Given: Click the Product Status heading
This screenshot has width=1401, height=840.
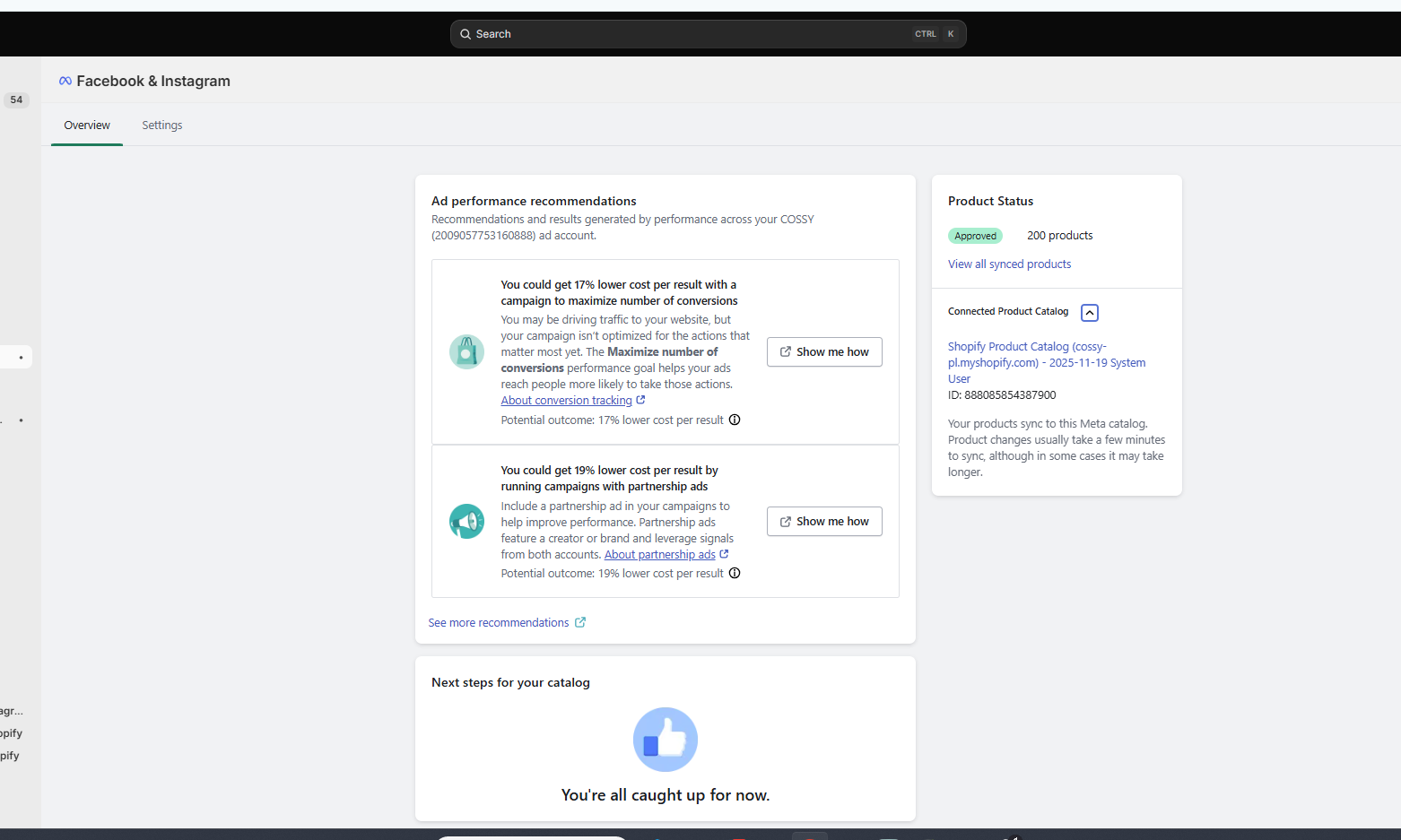Looking at the screenshot, I should coord(991,201).
